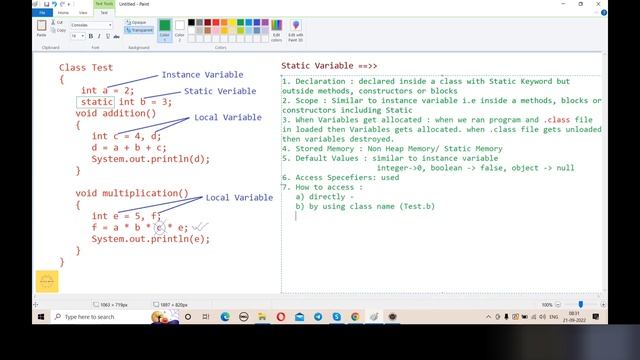Viewport: 640px width, 360px height.
Task: Toggle Italic text formatting
Action: tap(99, 36)
